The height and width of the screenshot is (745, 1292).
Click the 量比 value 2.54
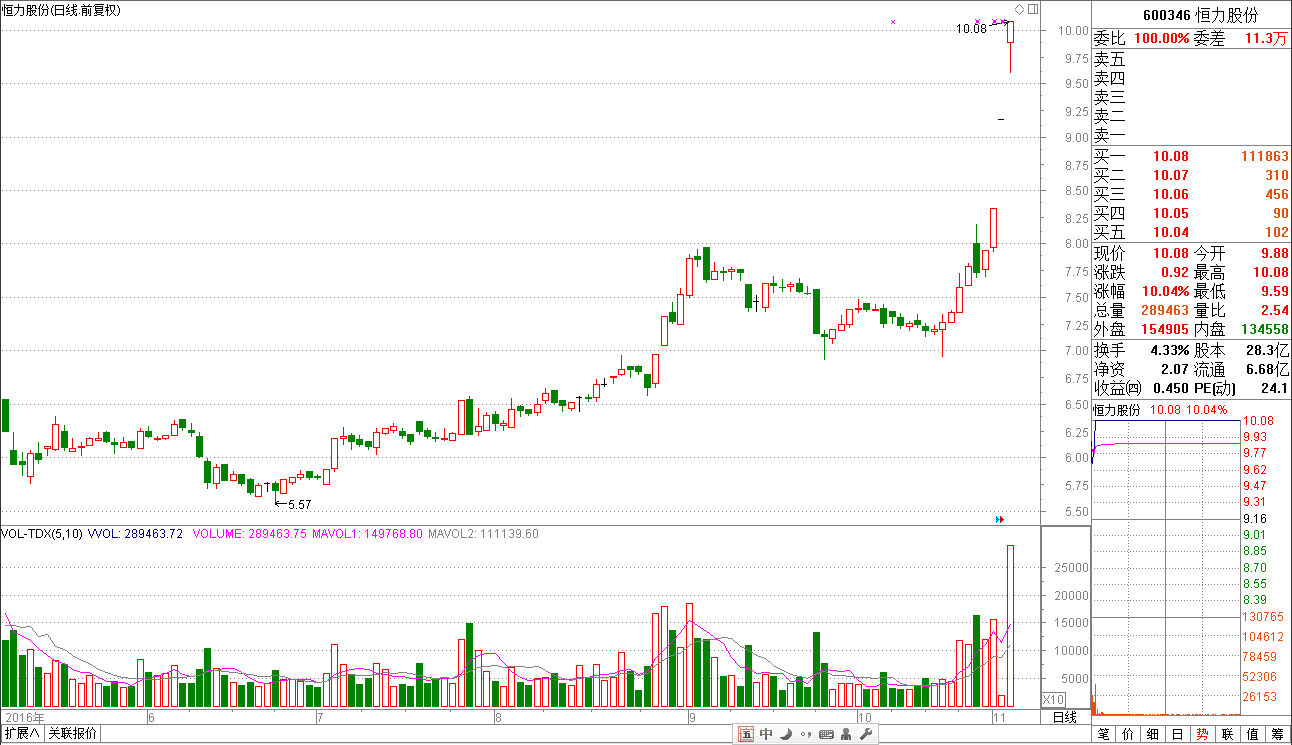point(1274,310)
